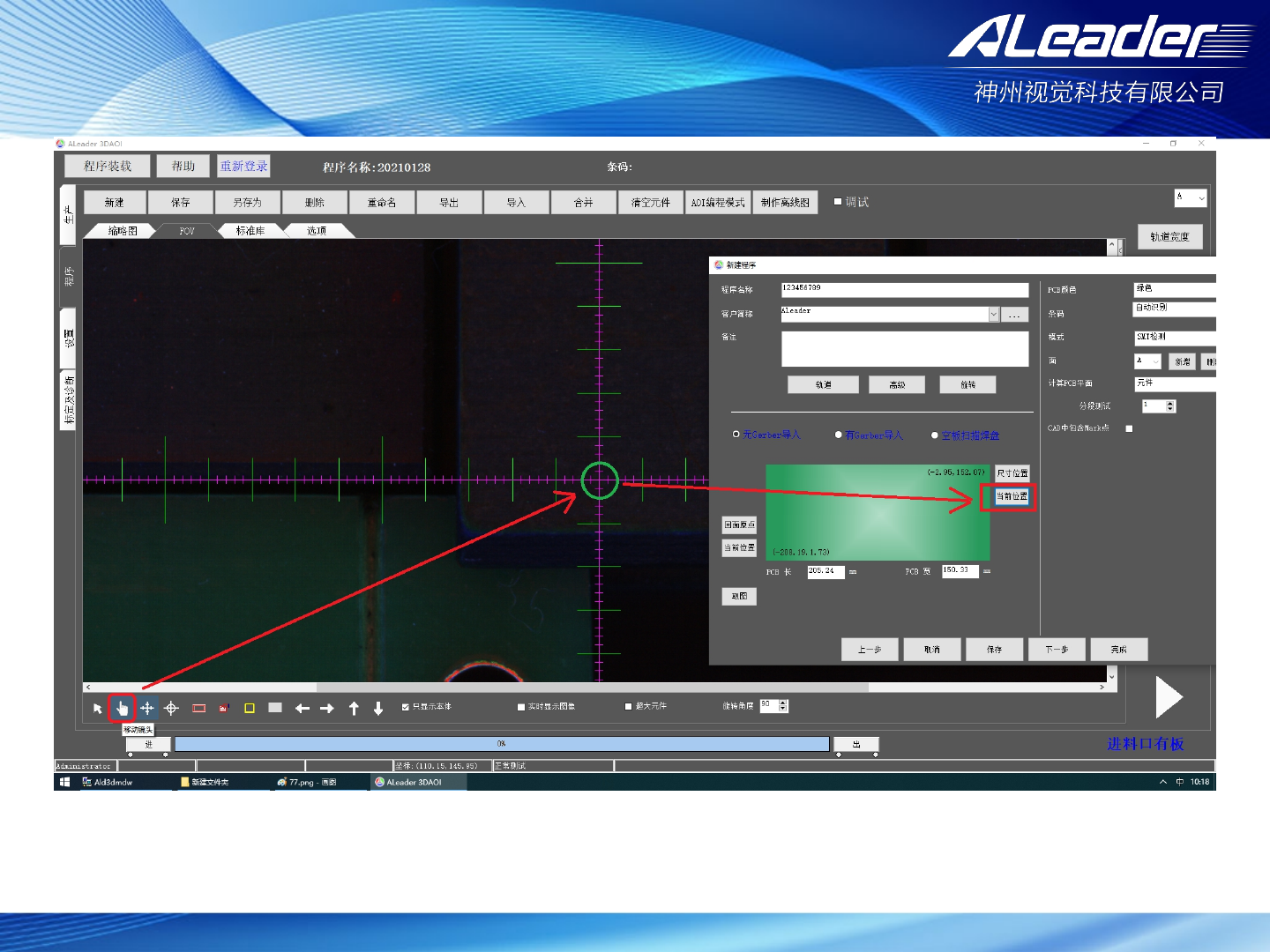This screenshot has height=952, width=1270.
Task: Click the right arrow move icon
Action: (327, 708)
